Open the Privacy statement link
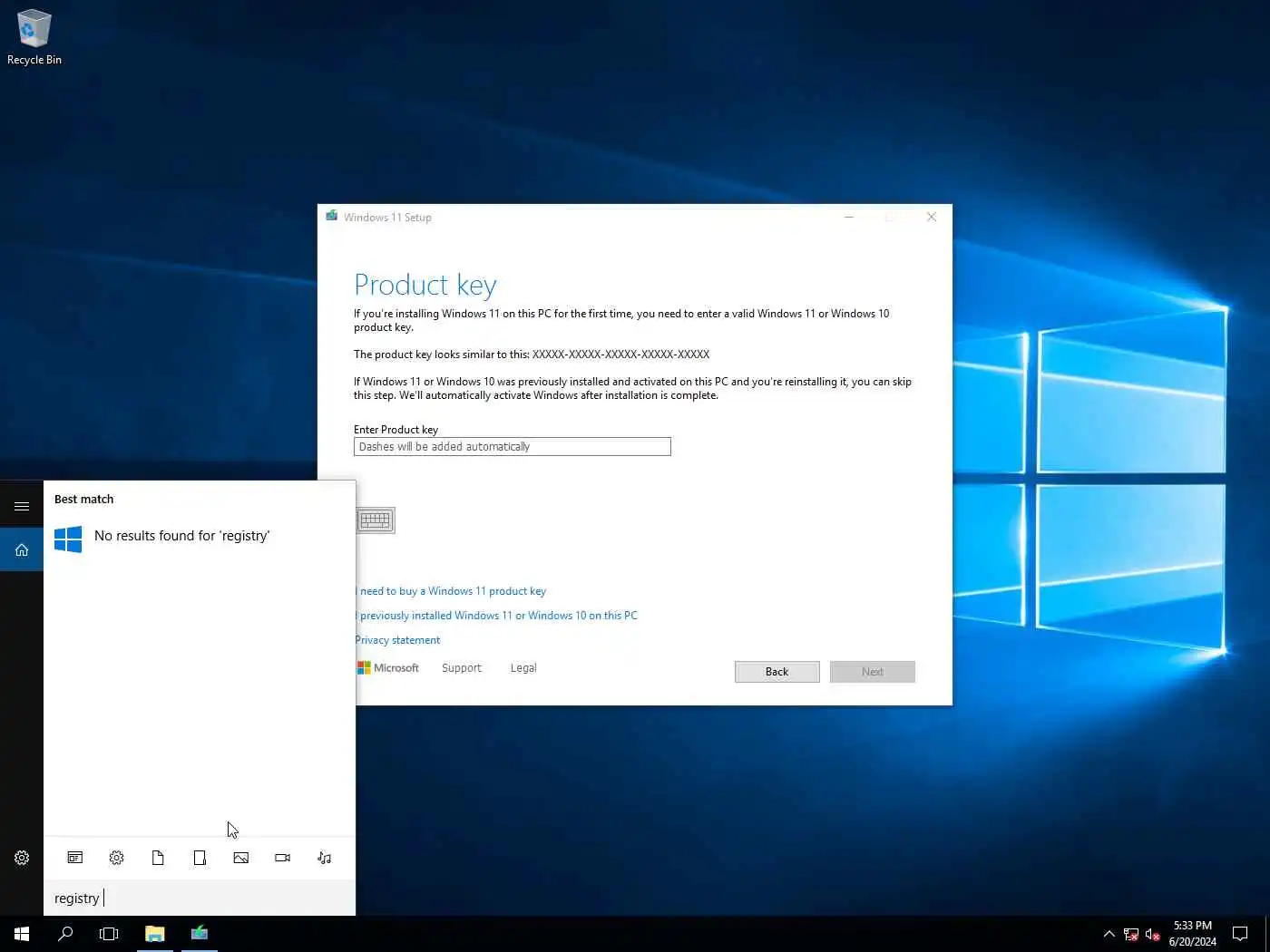The image size is (1270, 952). point(397,640)
